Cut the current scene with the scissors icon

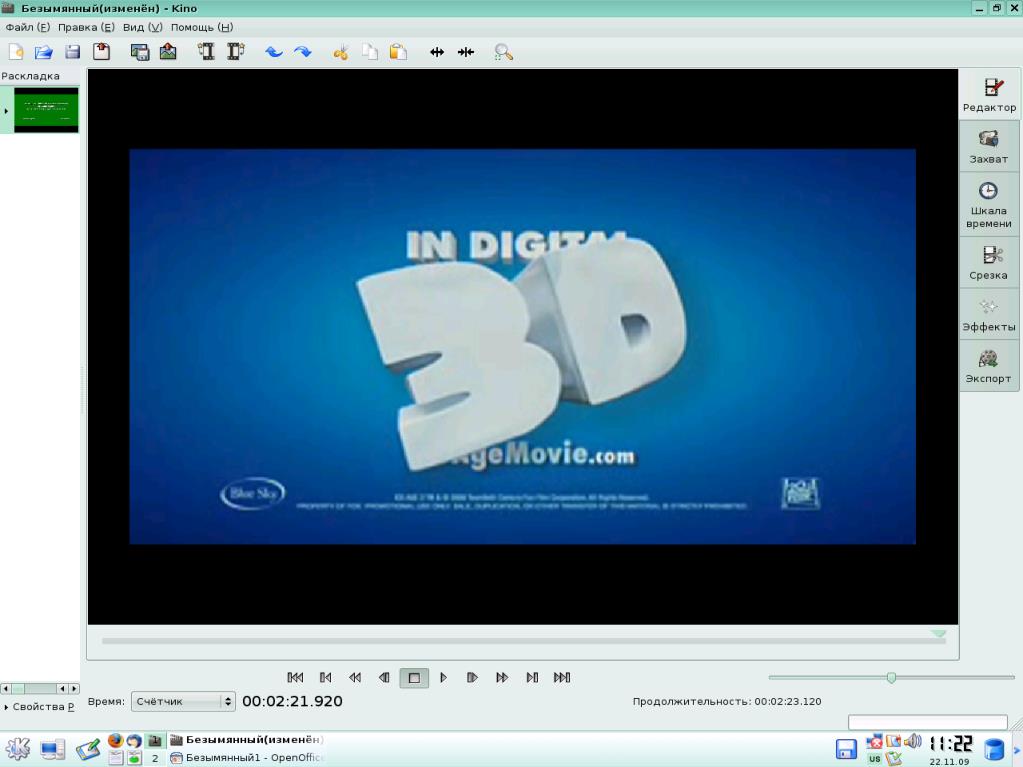341,52
